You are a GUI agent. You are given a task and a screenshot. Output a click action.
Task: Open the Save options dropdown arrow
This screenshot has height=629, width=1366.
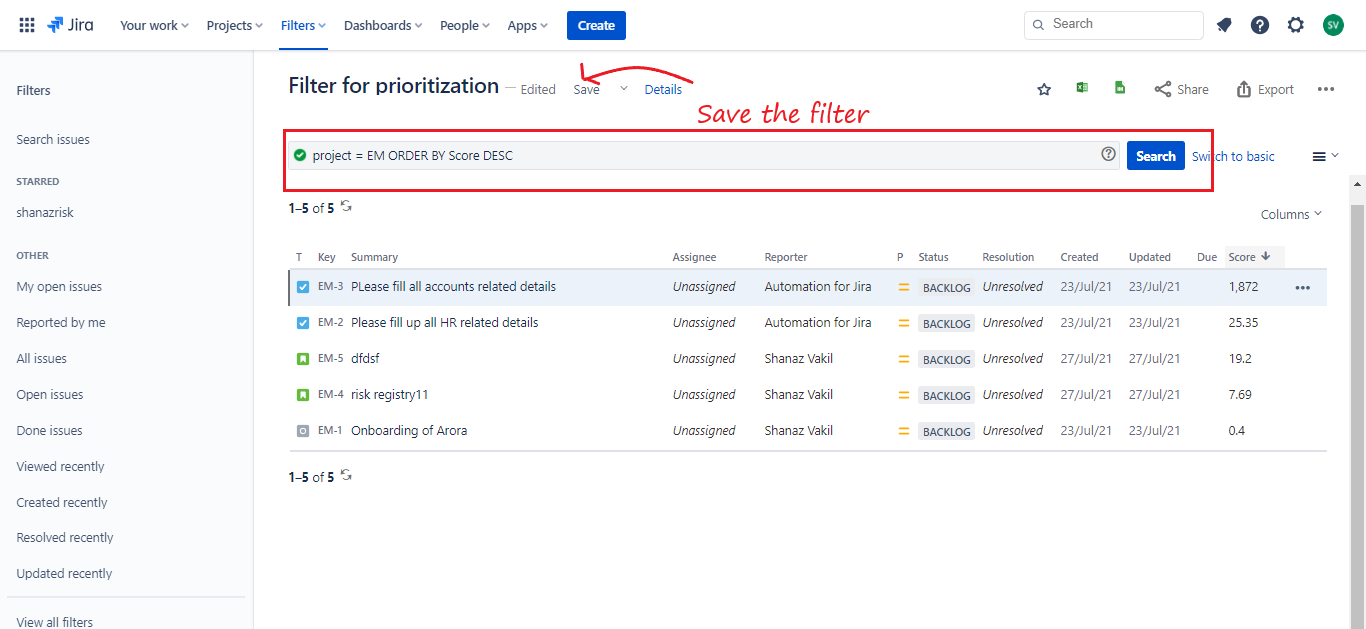[624, 89]
